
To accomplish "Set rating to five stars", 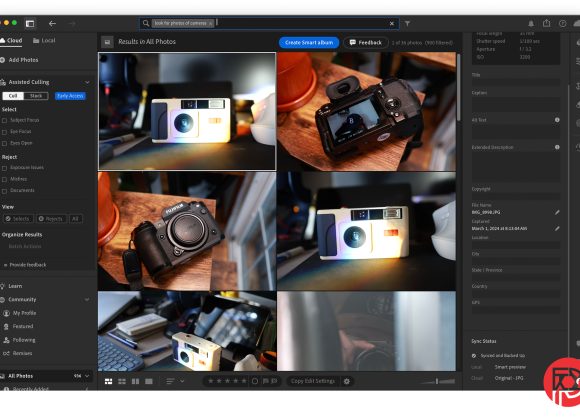I will click(244, 381).
